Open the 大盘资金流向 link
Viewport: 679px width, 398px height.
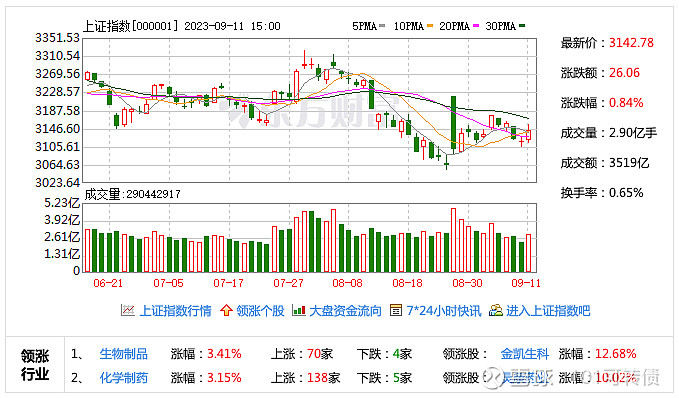click(345, 311)
